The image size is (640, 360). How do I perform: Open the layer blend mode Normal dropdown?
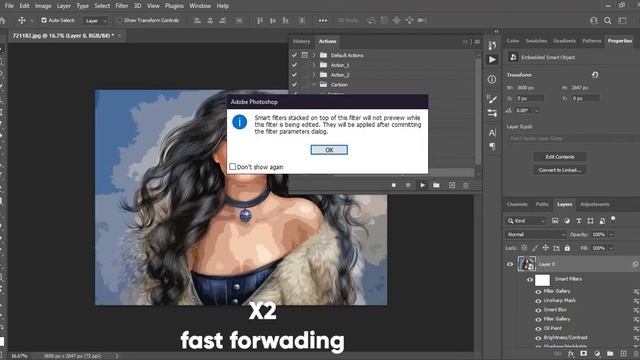535,234
